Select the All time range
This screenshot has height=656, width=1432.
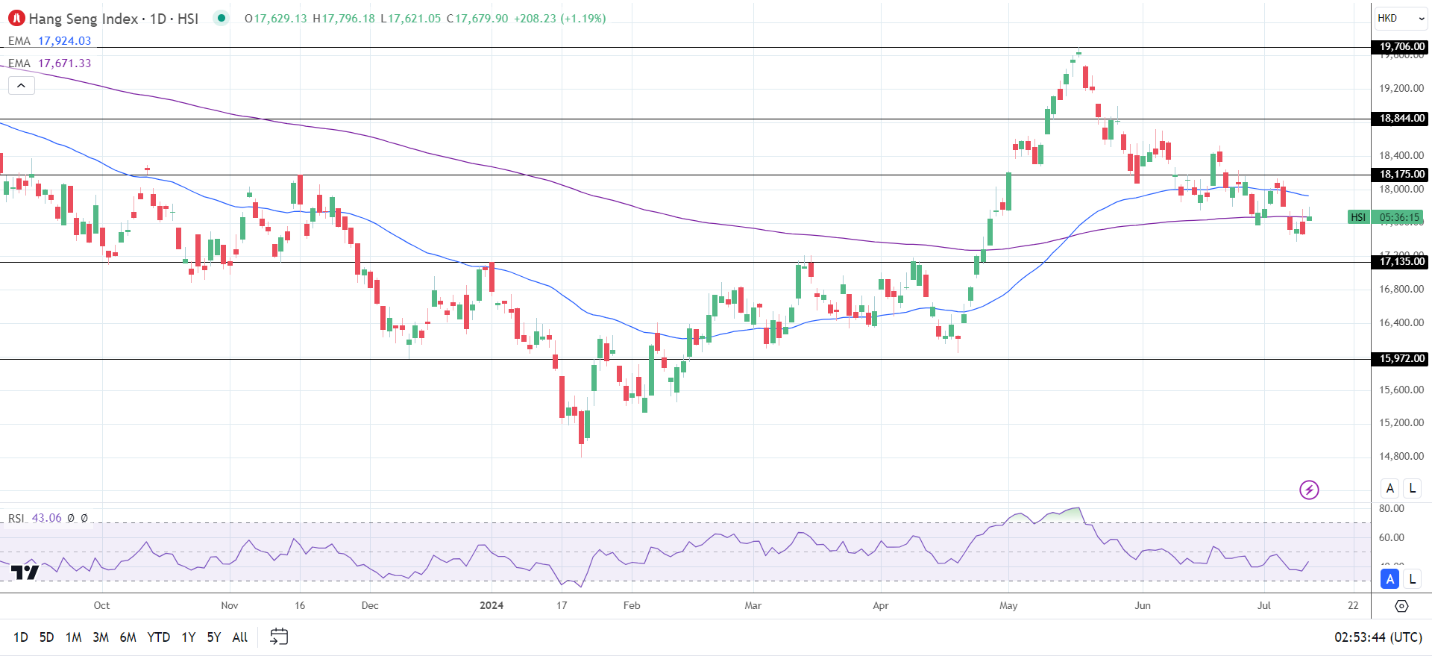240,637
